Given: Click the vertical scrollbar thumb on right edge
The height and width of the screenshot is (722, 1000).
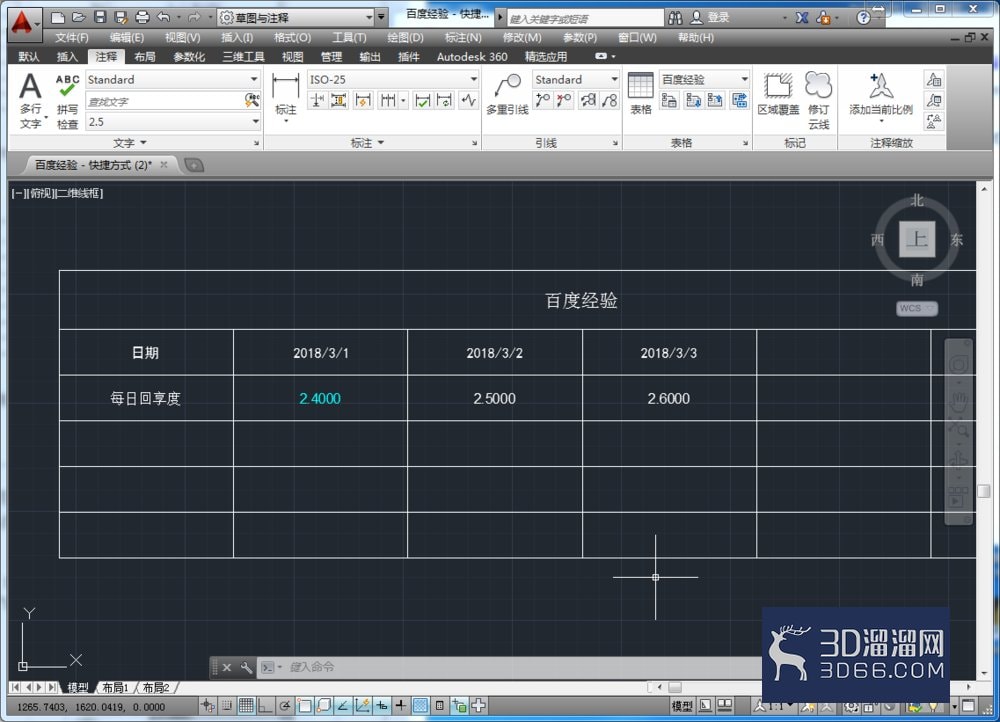Looking at the screenshot, I should (x=984, y=491).
